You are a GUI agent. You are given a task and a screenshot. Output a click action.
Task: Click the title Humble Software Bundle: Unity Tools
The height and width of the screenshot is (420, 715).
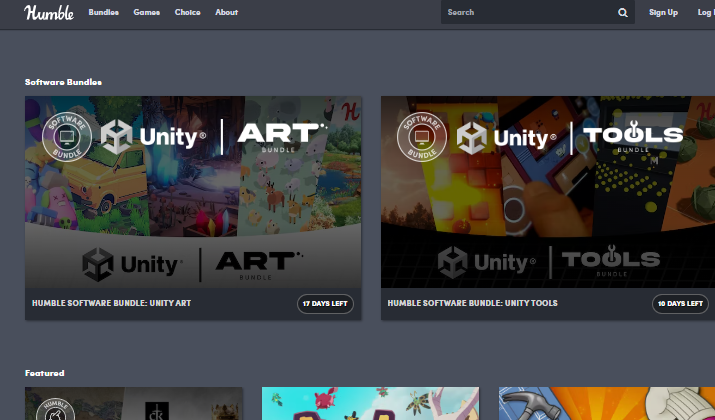[x=472, y=303]
